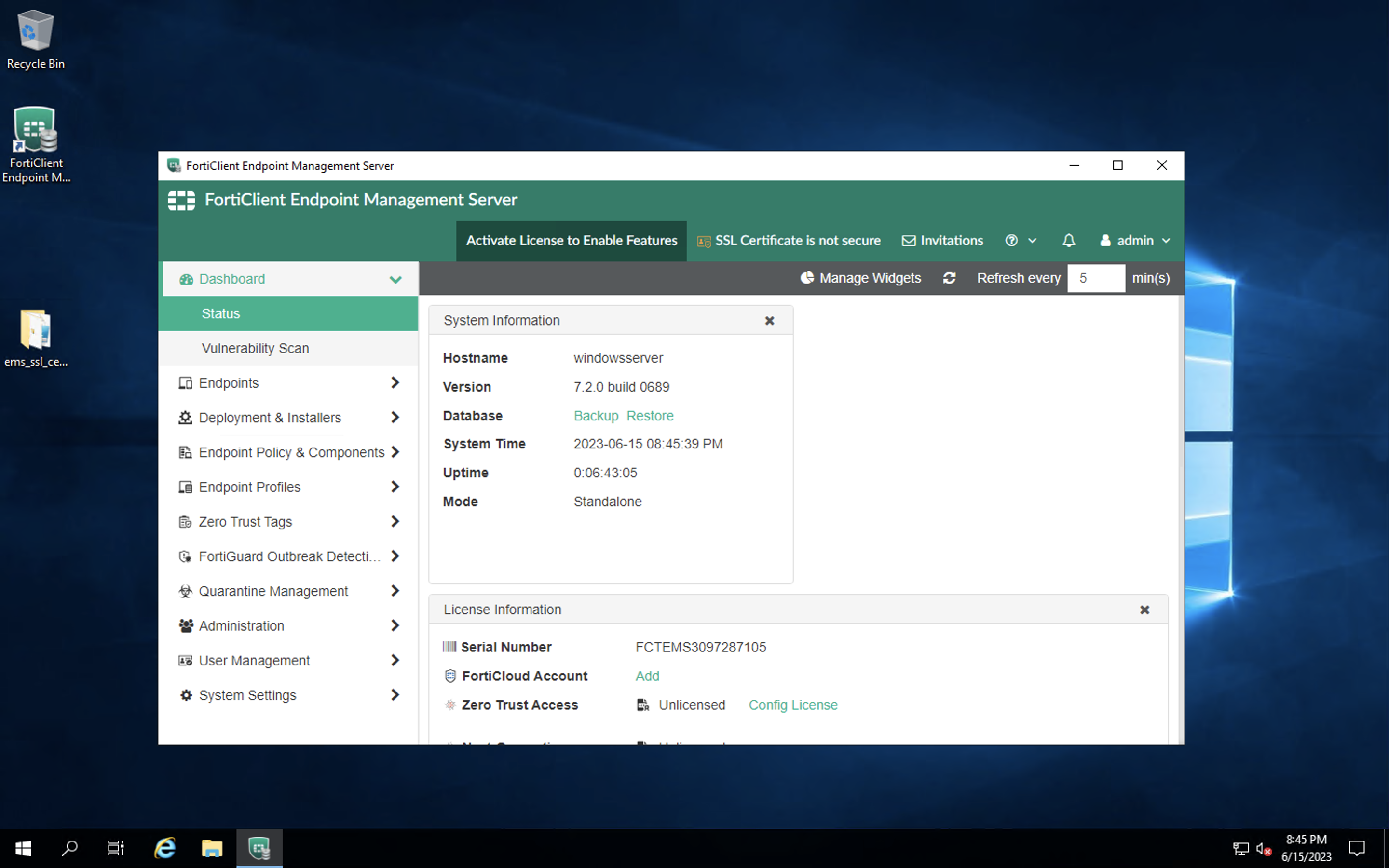
Task: Expand FortiGuard Outbreak Detection arrow
Action: point(395,556)
